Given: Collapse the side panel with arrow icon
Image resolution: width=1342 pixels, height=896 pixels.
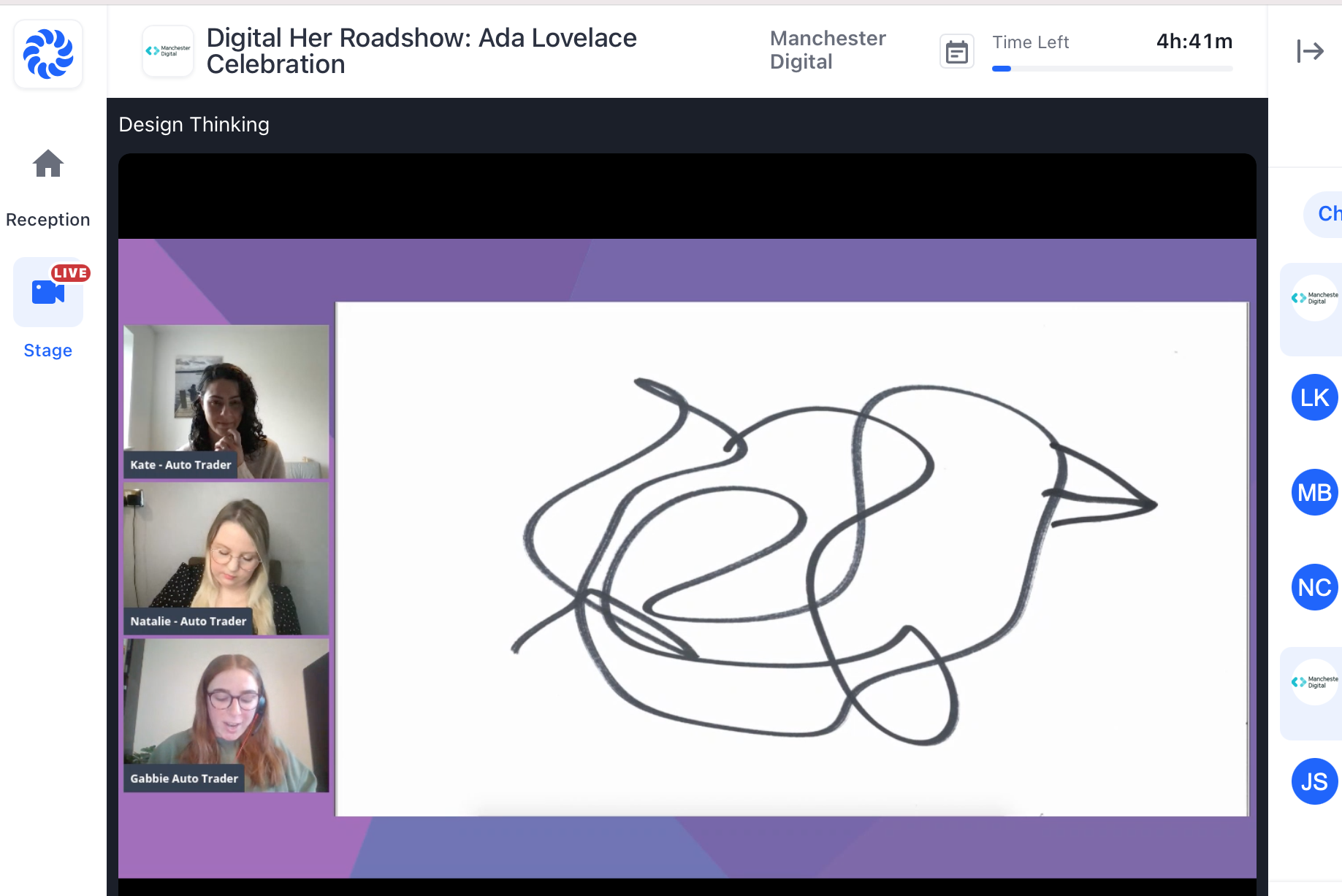Looking at the screenshot, I should (1311, 51).
